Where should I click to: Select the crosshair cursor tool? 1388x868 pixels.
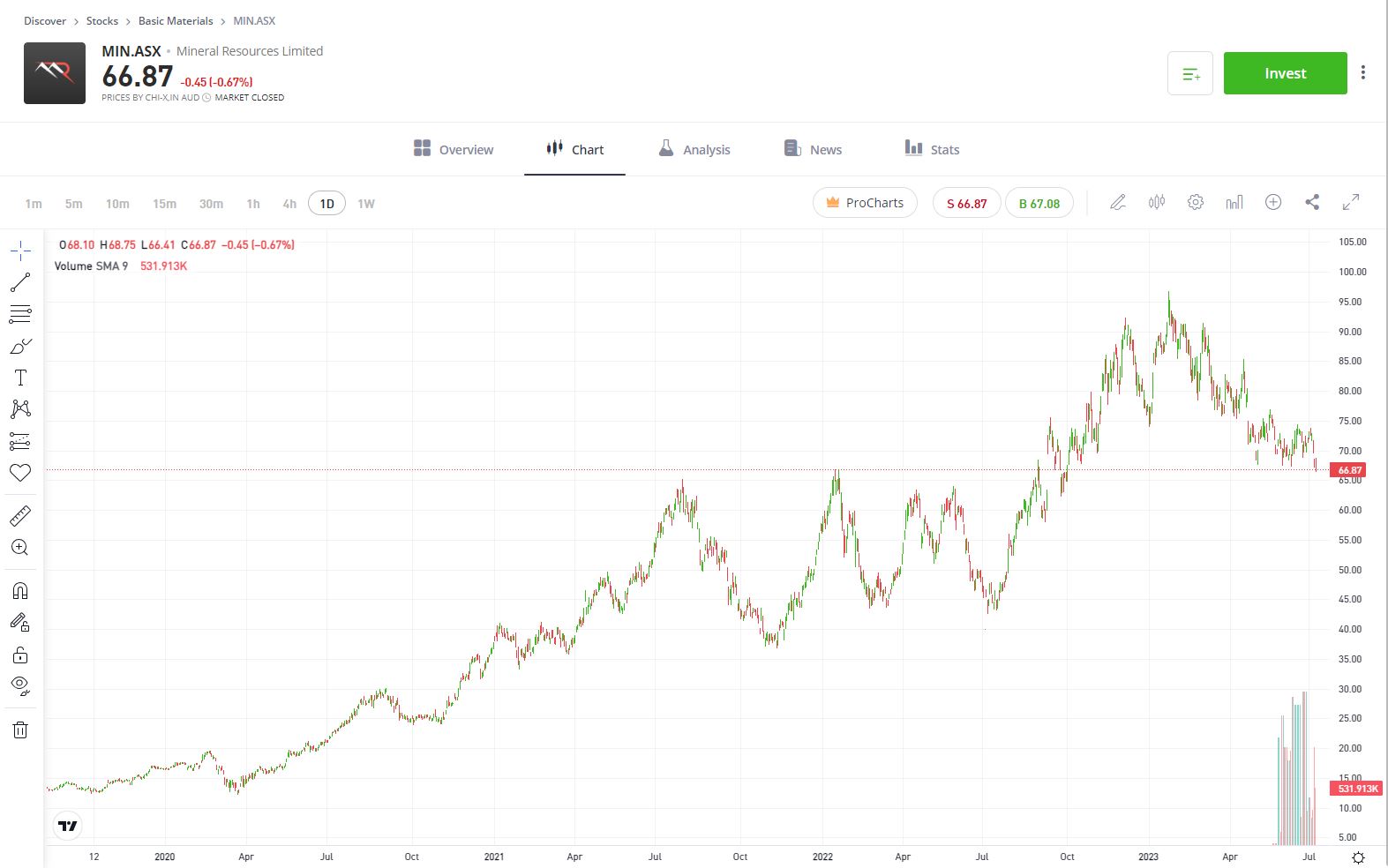20,251
